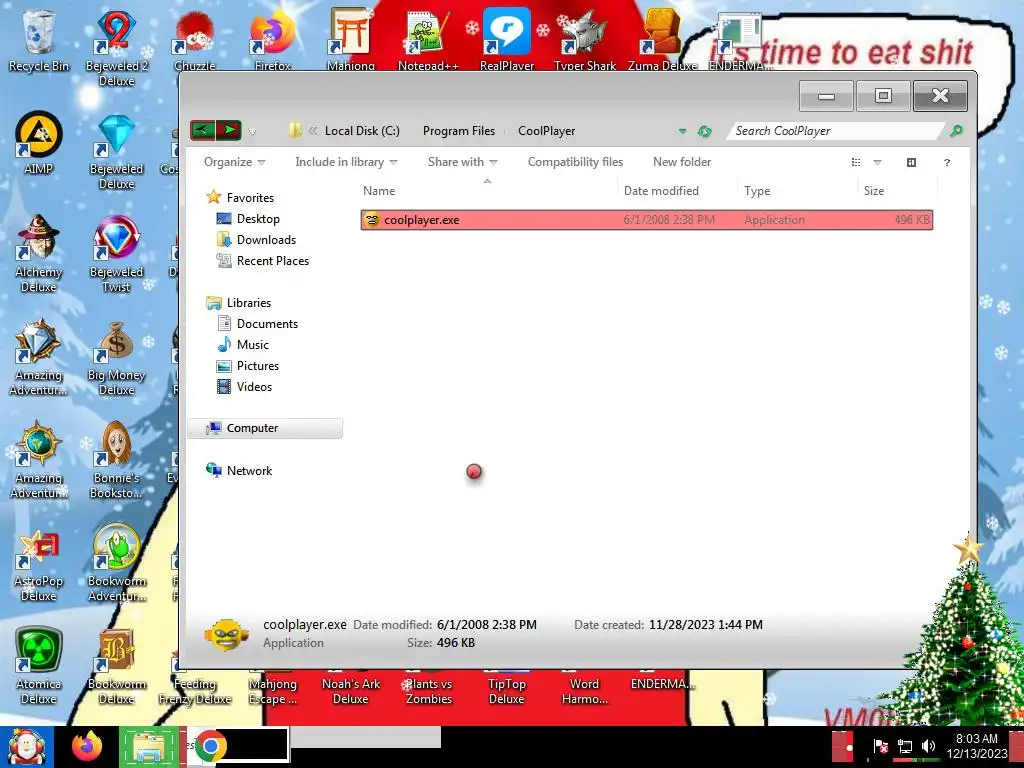Open Explorer help question mark
This screenshot has width=1024, height=768.
pos(947,162)
